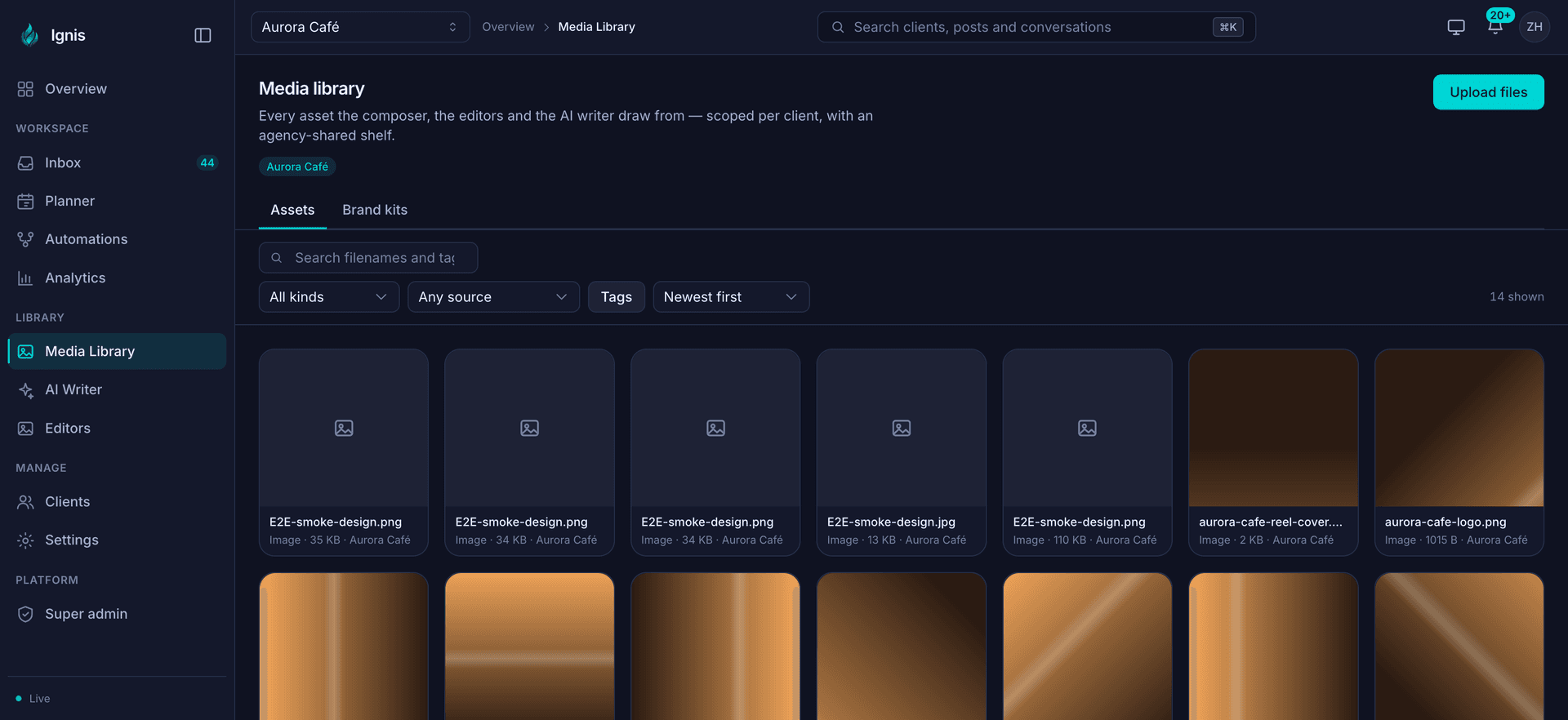The image size is (1568, 720).
Task: Click the Search filenames and tags field
Action: point(368,258)
